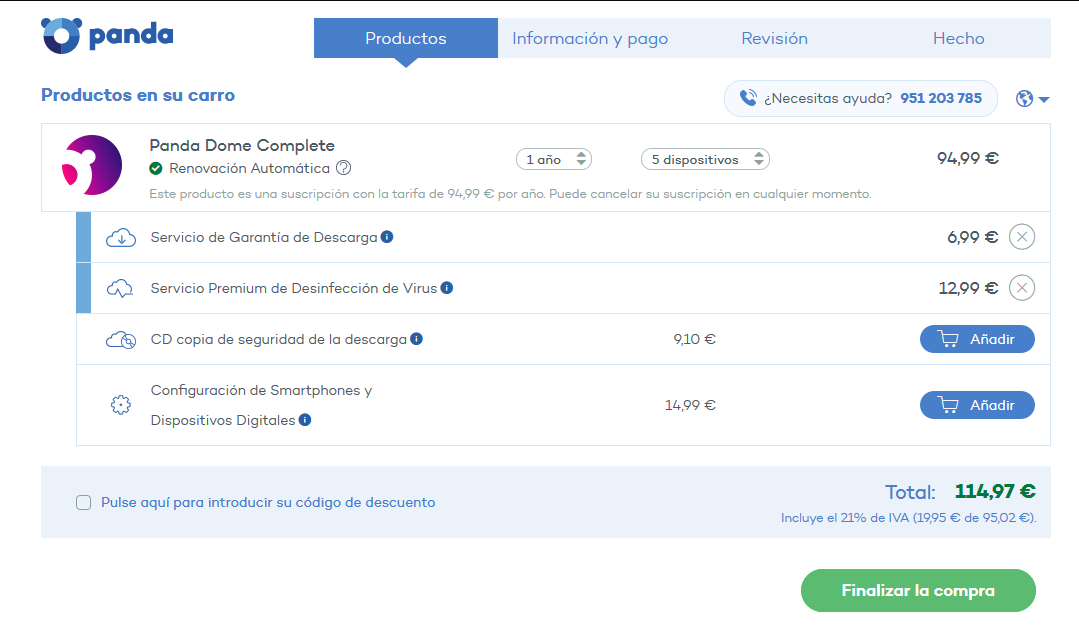Click the 6,99 € price for Garantía de Descarga
The width and height of the screenshot is (1079, 642).
(972, 237)
